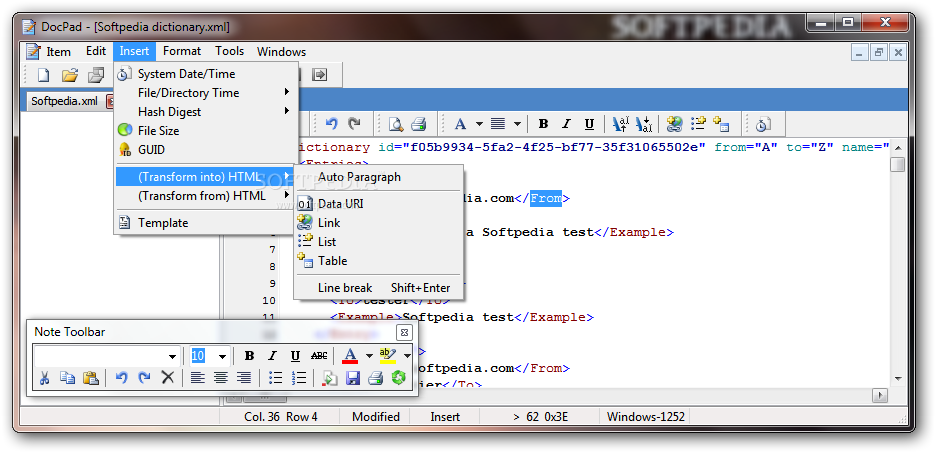Viewport: 936px width, 453px height.
Task: Insert date/time via editor toolbar stopwatch icon
Action: pos(763,124)
